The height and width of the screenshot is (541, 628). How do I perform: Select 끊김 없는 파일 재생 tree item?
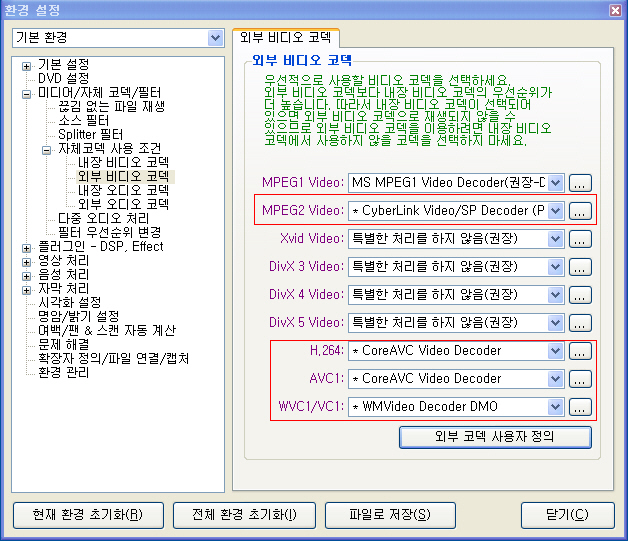pyautogui.click(x=111, y=106)
